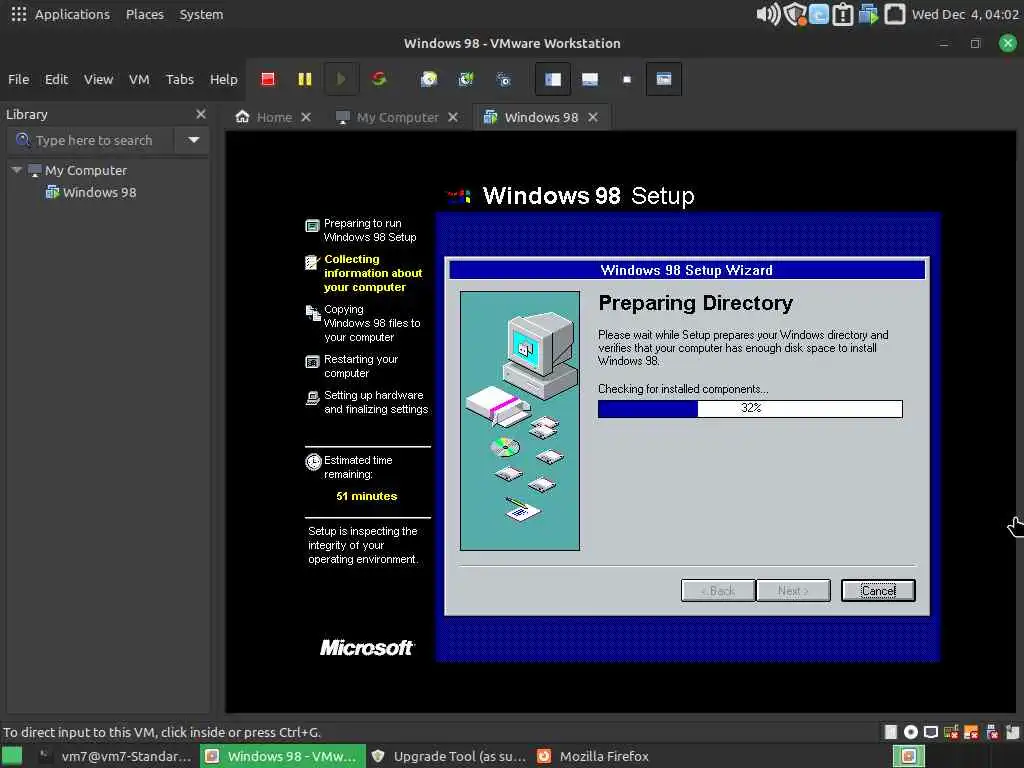Close the Windows 98 tab

click(592, 118)
